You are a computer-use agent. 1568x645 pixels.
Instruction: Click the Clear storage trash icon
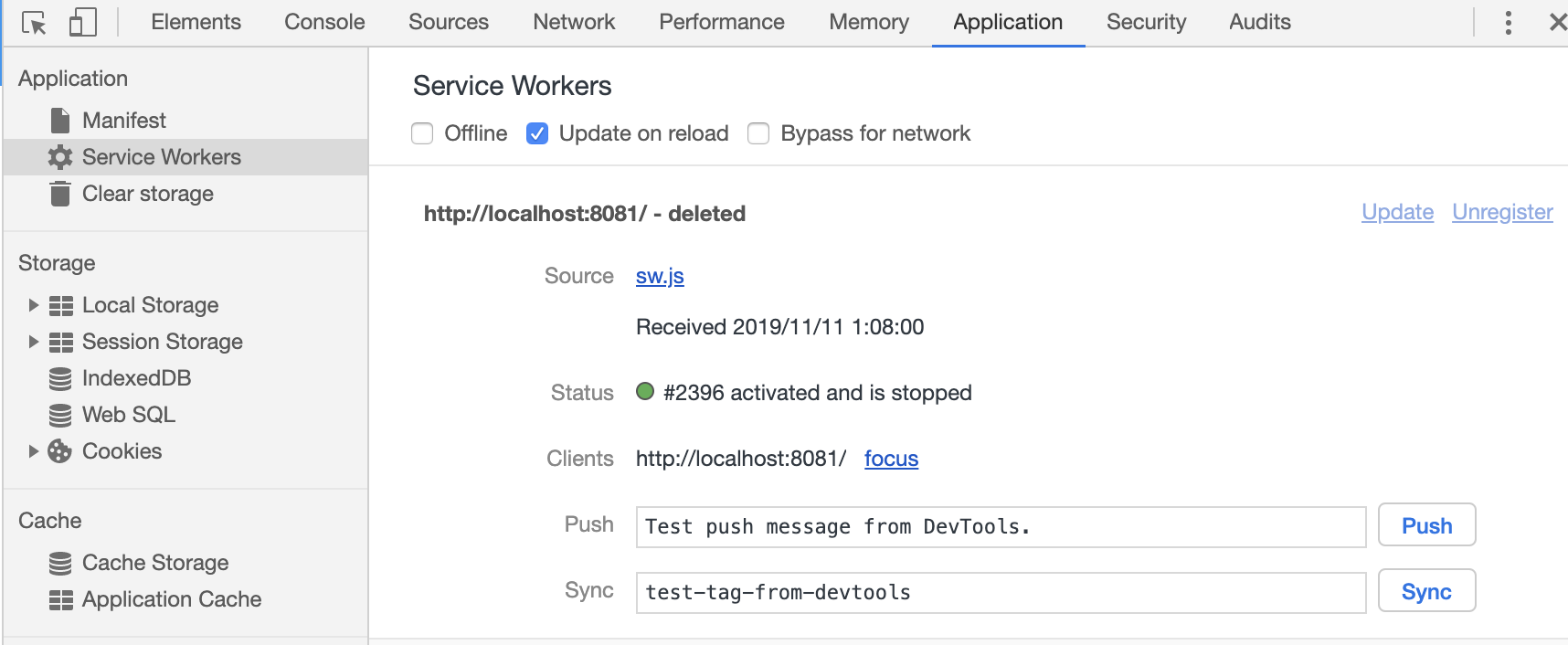(x=60, y=194)
